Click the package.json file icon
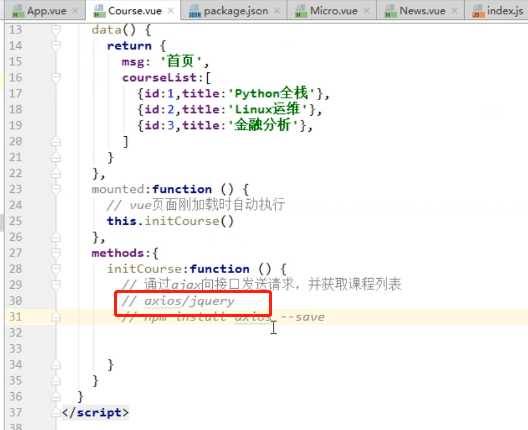Screen dimensions: 528x430 pyautogui.click(x=195, y=11)
